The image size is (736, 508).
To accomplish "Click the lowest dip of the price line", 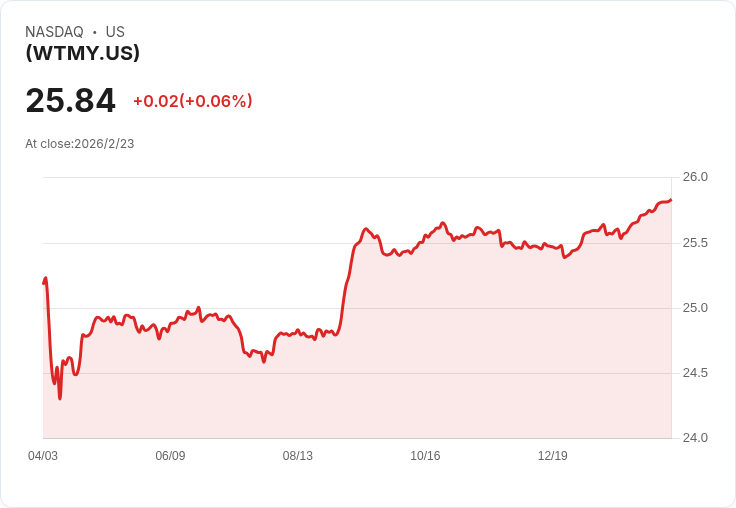I will click(x=60, y=398).
